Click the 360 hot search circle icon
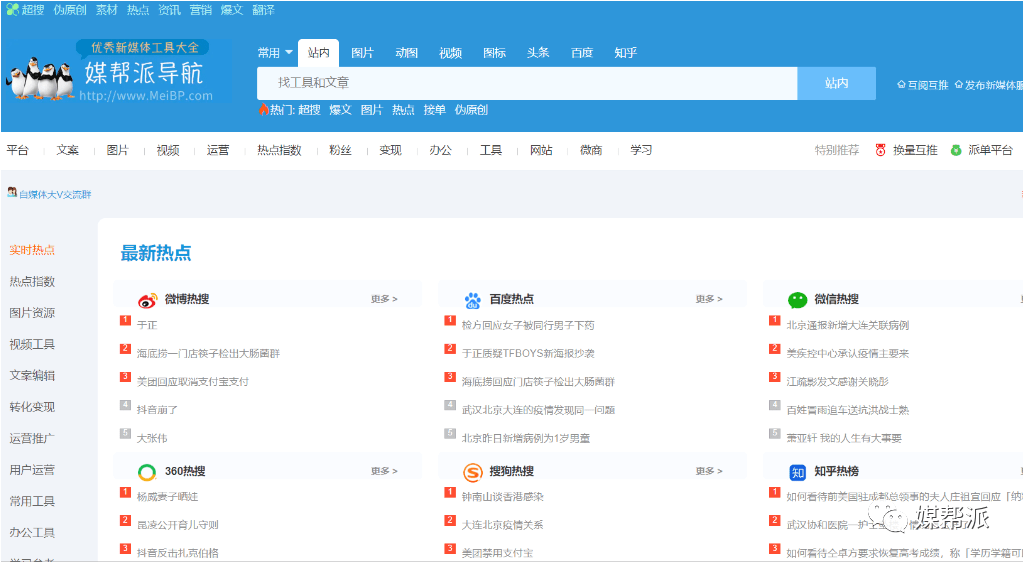This screenshot has height=563, width=1023. [148, 472]
